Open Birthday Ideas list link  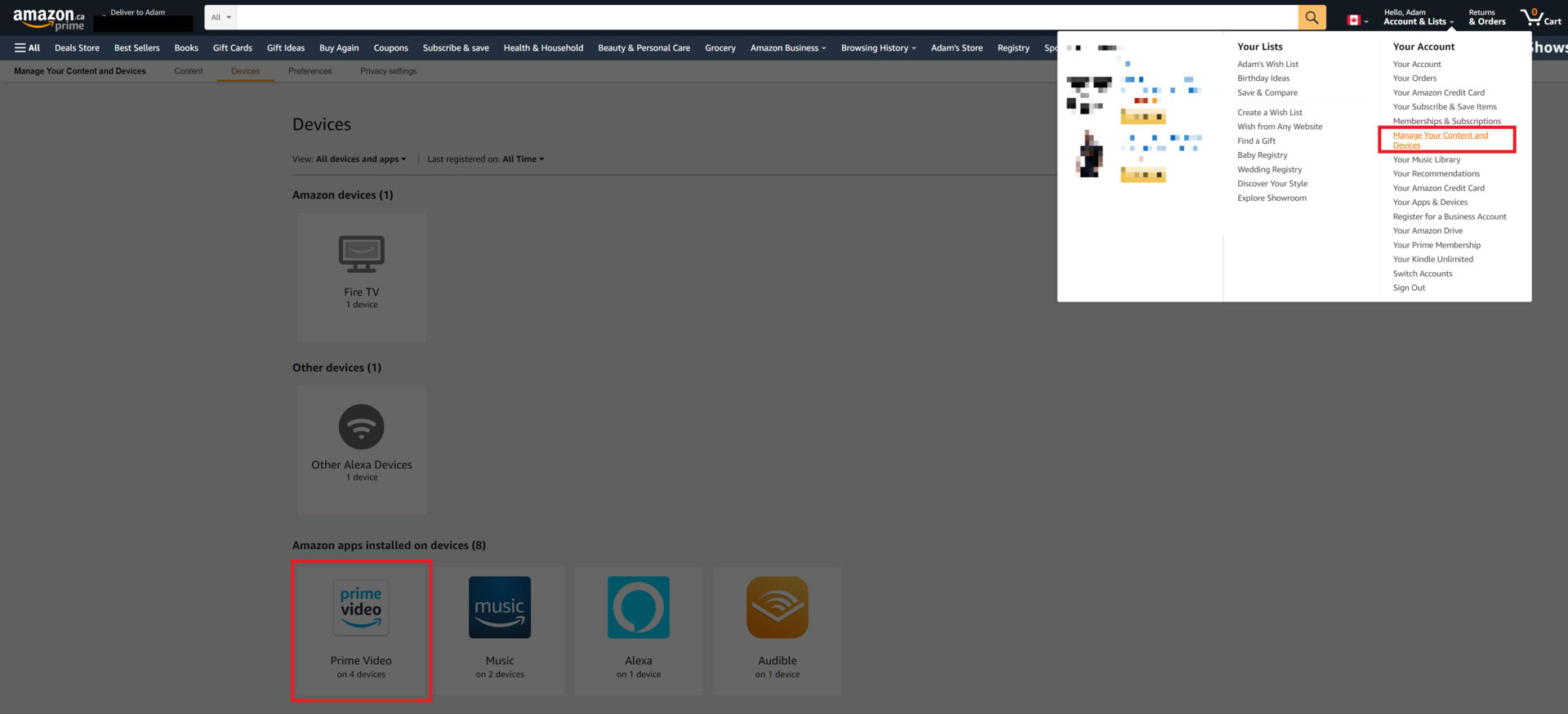point(1263,78)
